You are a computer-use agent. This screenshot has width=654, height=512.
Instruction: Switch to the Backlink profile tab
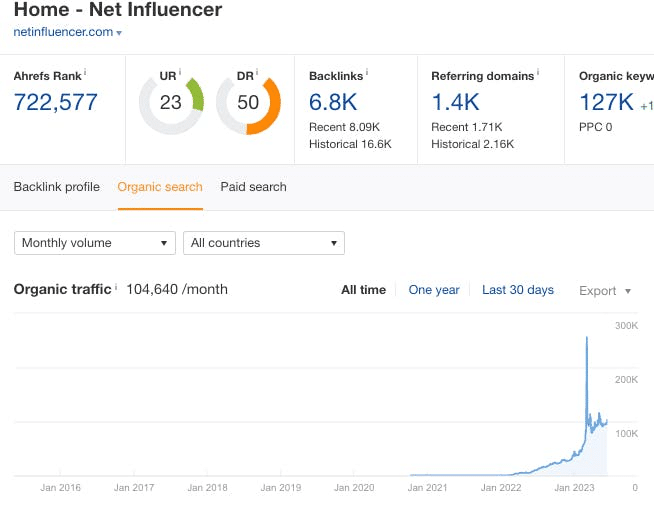[x=57, y=187]
